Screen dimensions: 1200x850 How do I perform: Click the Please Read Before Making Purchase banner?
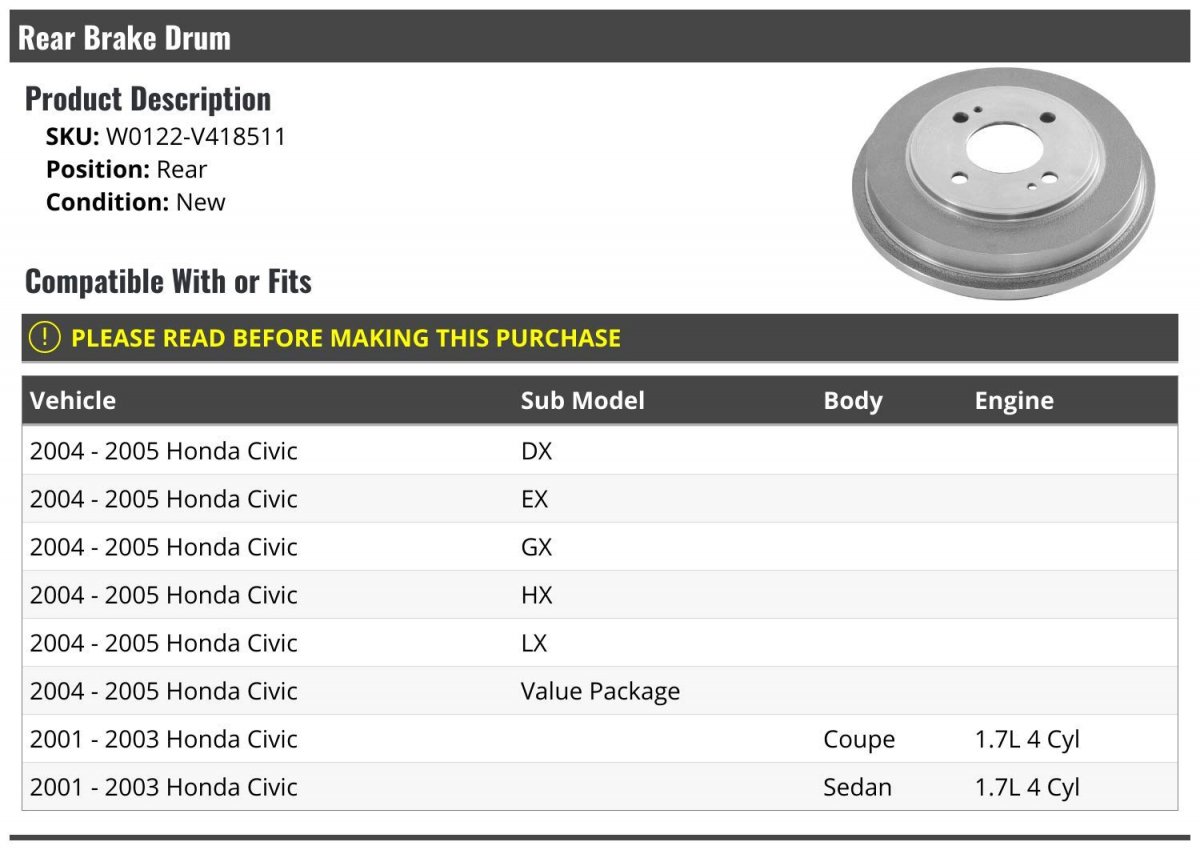[x=600, y=337]
